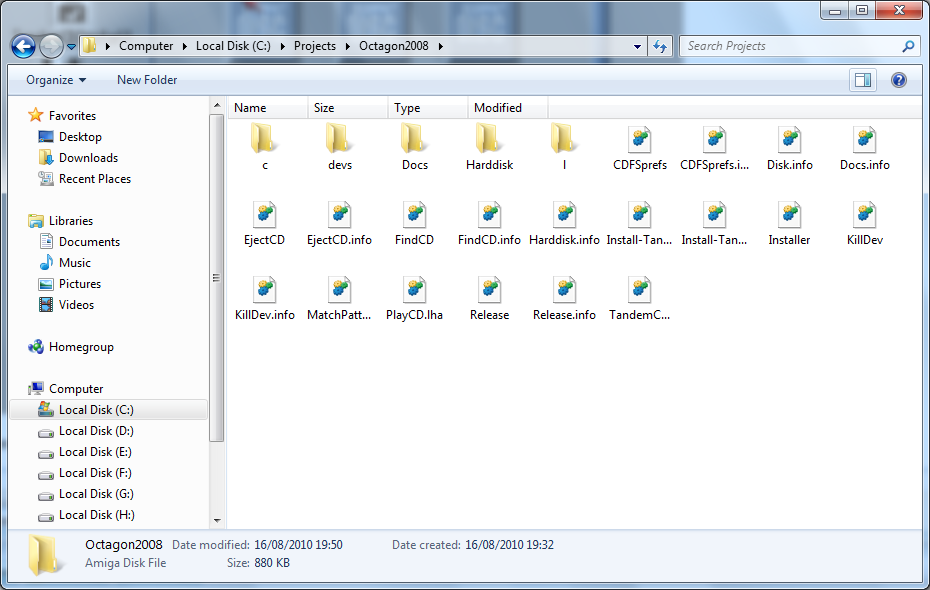Click the New Folder button

coord(147,80)
